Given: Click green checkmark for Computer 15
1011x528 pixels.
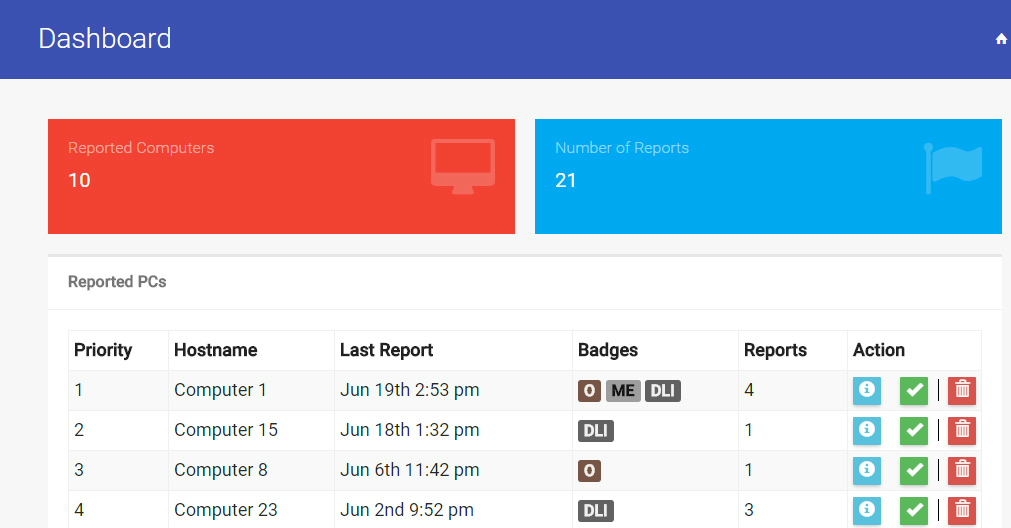Looking at the screenshot, I should pos(913,430).
